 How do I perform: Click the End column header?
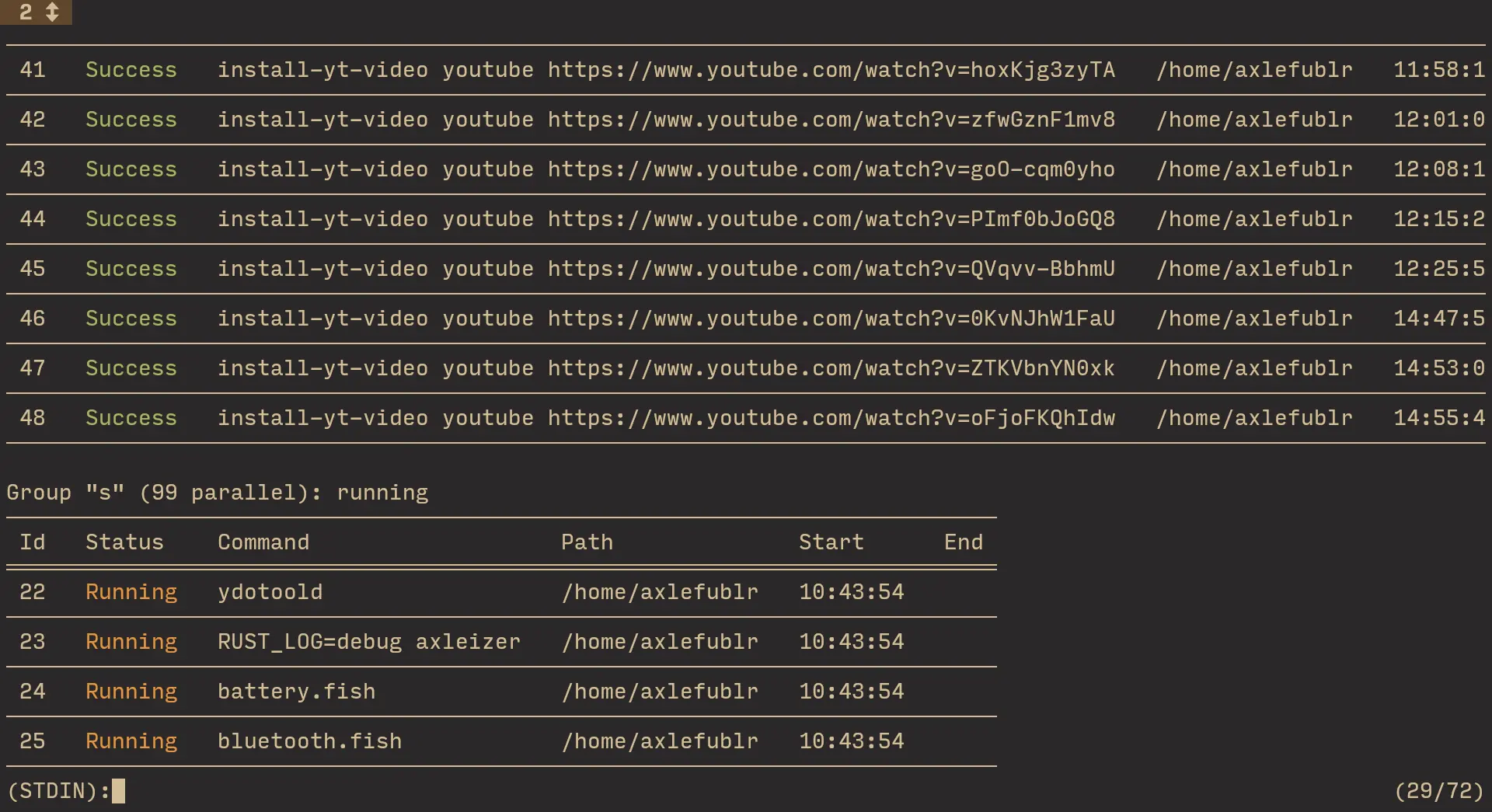[x=963, y=542]
